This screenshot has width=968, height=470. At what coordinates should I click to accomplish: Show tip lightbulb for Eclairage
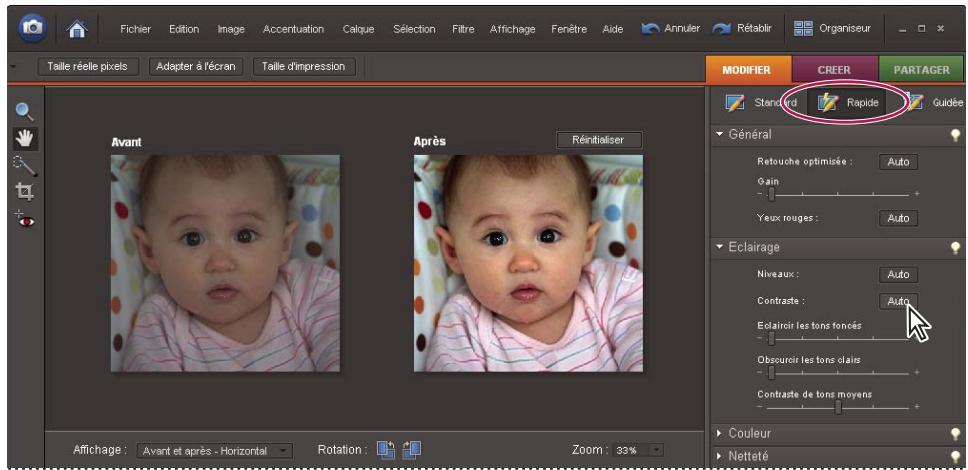click(955, 248)
